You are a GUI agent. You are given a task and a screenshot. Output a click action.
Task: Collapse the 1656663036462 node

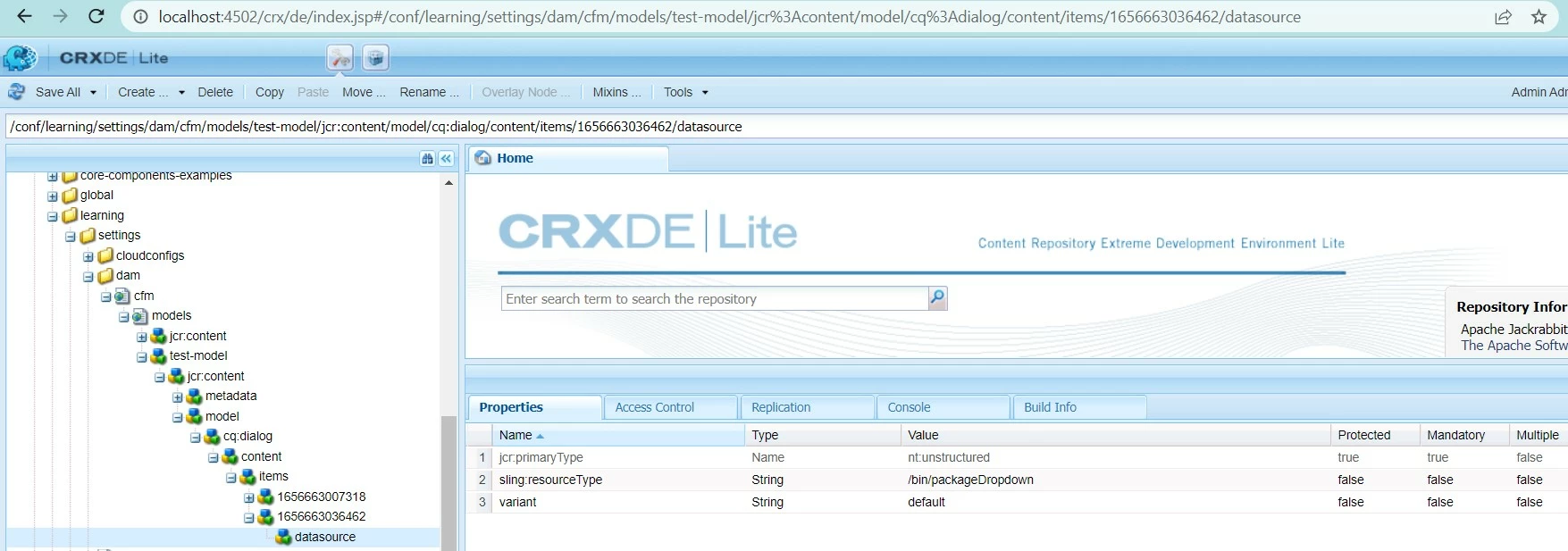pyautogui.click(x=249, y=518)
